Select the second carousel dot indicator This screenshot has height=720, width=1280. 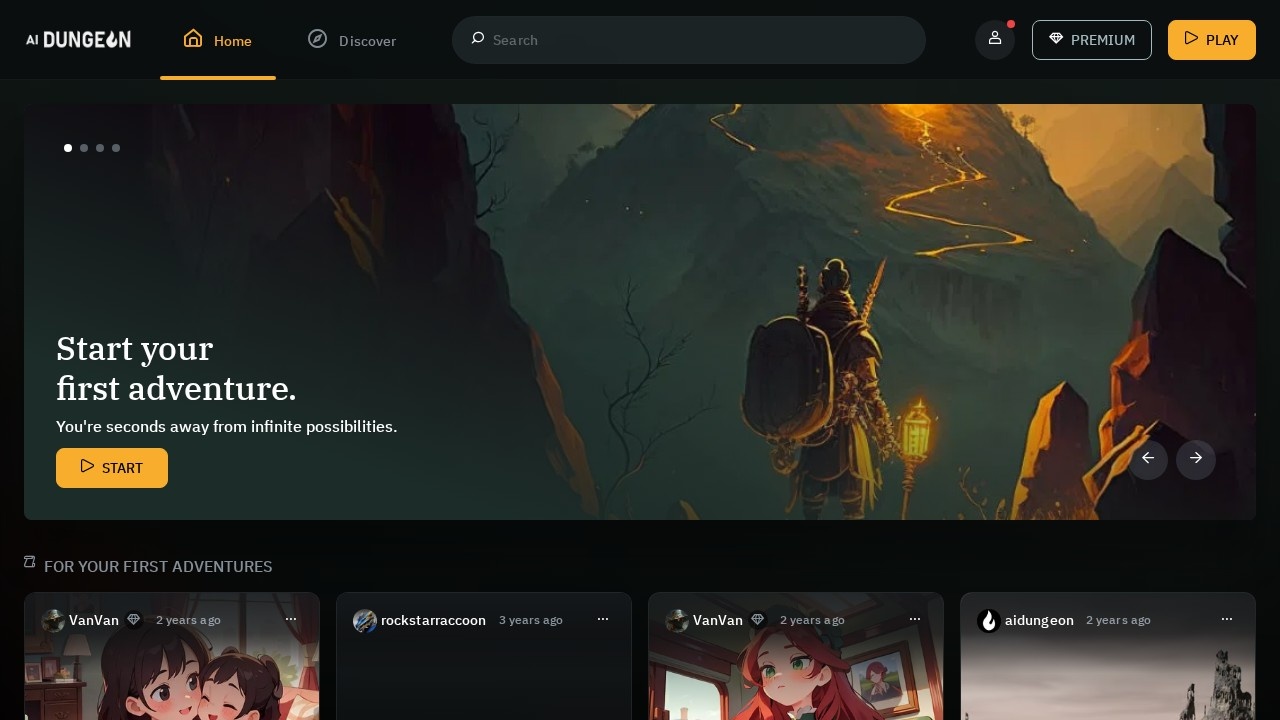[x=84, y=148]
